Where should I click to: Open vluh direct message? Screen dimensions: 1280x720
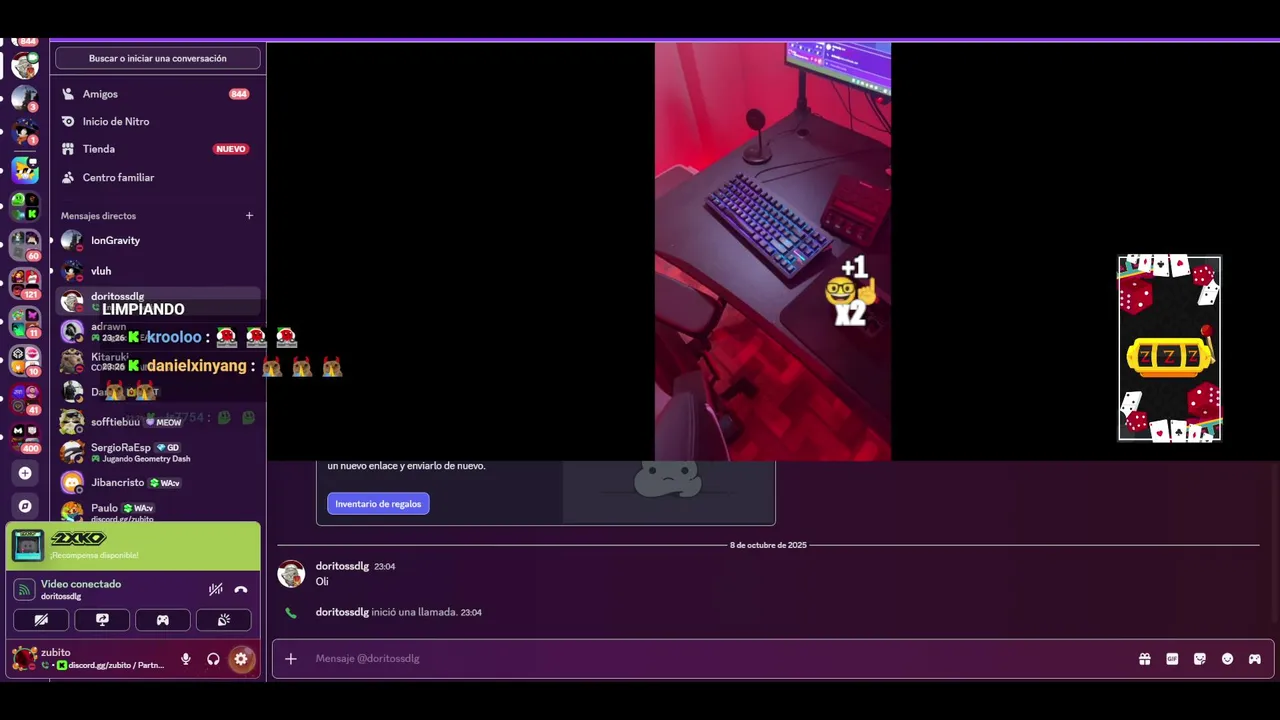click(x=158, y=271)
